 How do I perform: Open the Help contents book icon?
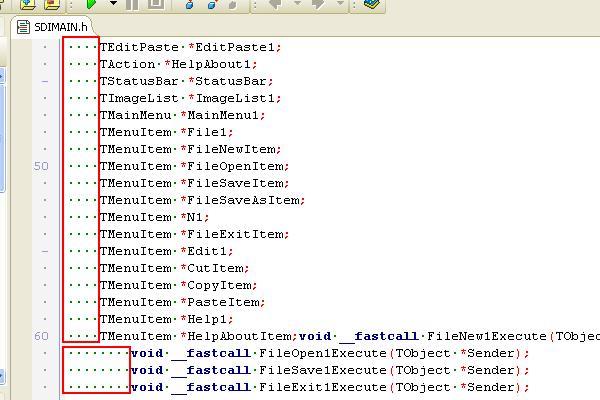tap(372, 4)
